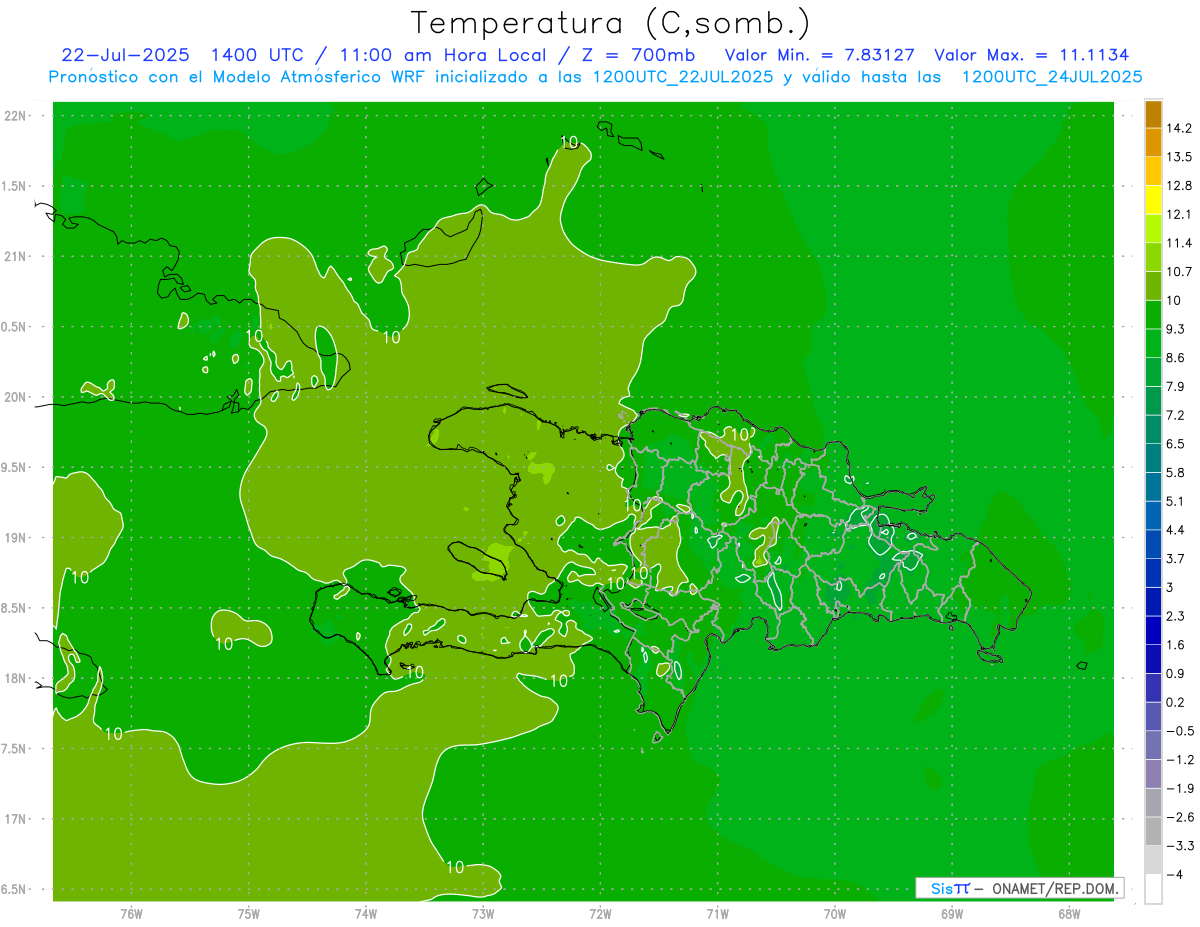This screenshot has height=927, width=1200.
Task: Click the '-0.5' colorbar label
Action: point(1179,731)
